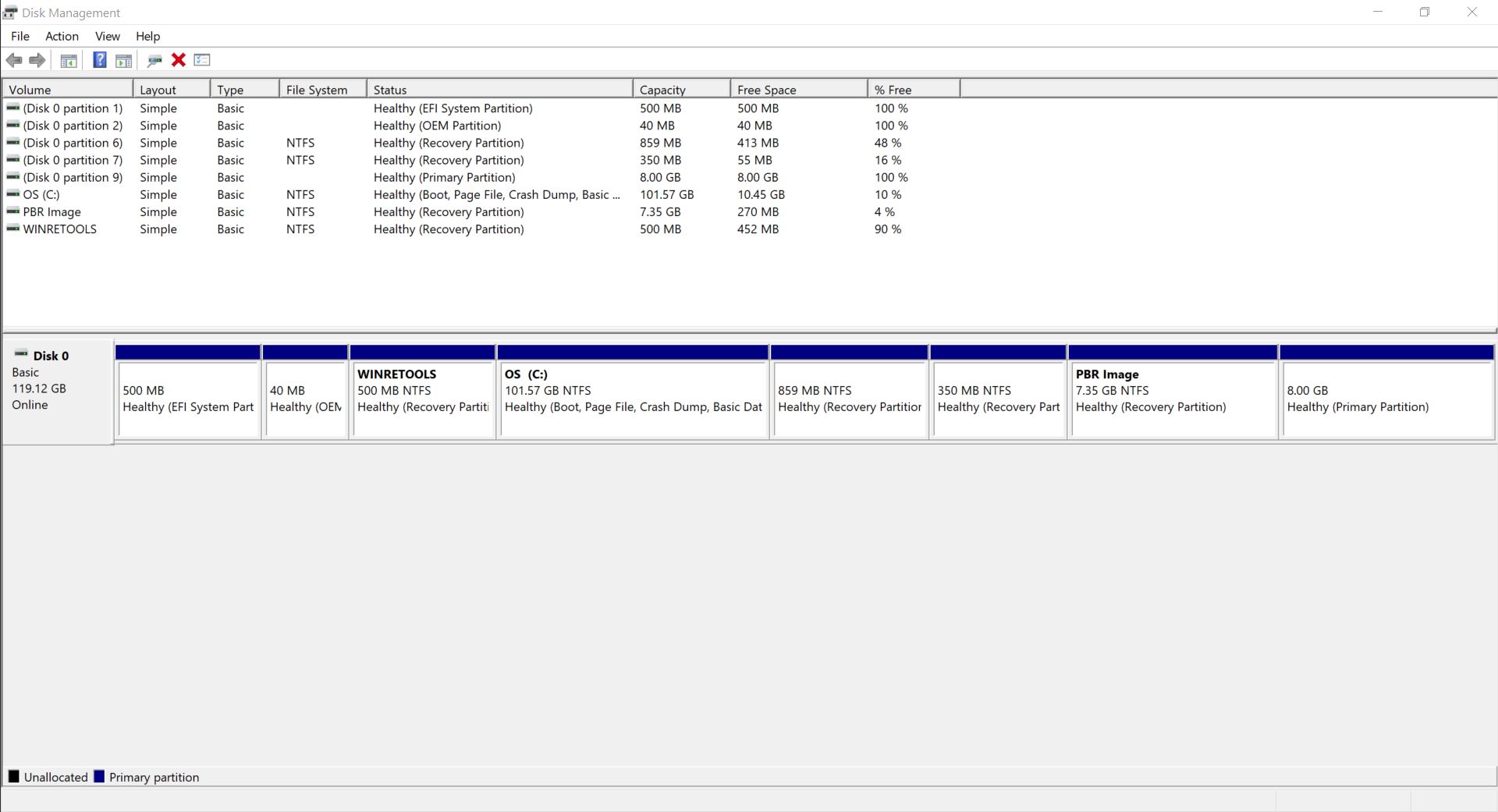Click Healthy (EFI System Partition) status cell
The image size is (1498, 812).
click(453, 108)
